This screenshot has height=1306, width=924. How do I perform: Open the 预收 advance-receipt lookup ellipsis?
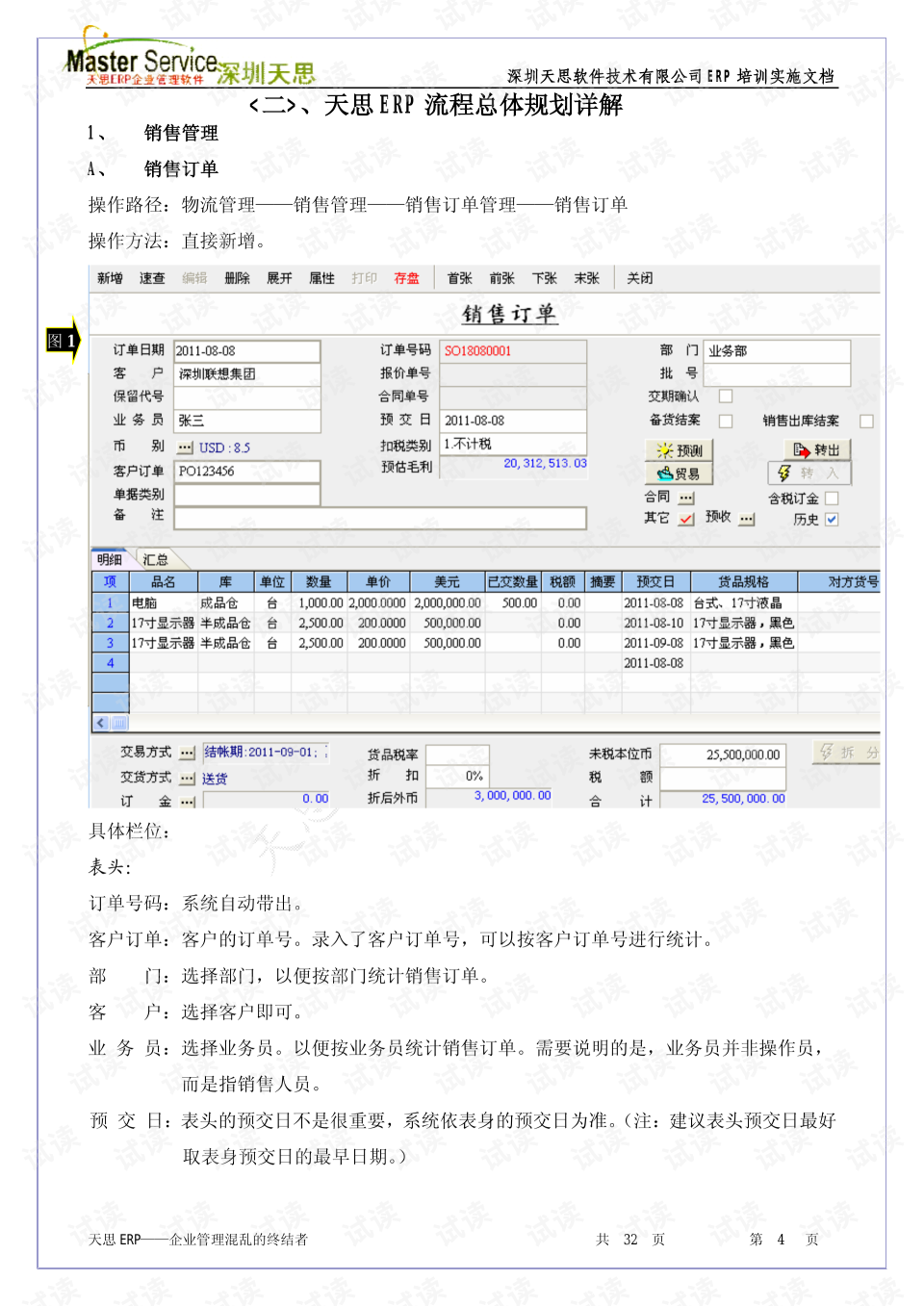pyautogui.click(x=746, y=517)
